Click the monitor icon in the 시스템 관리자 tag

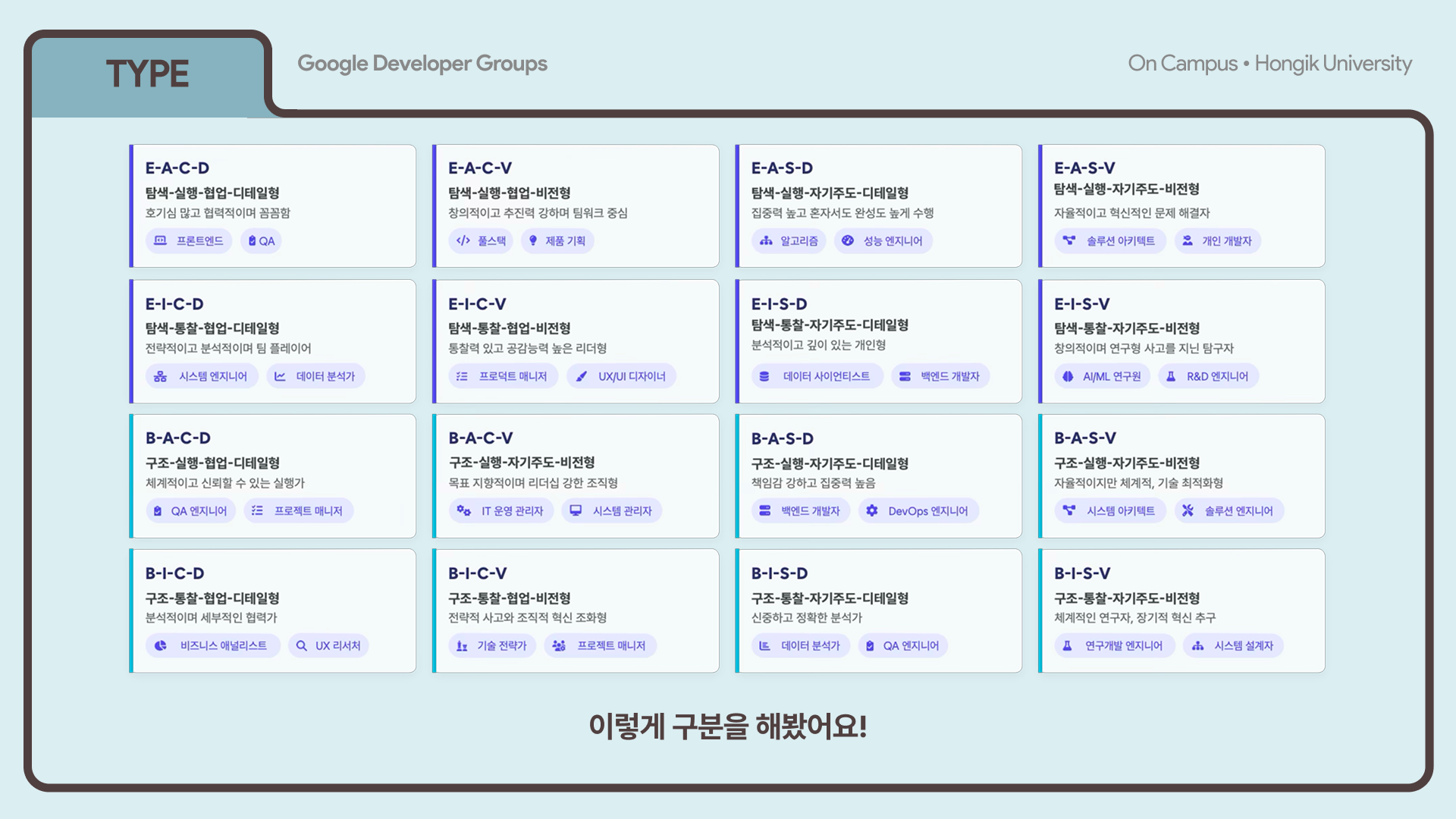(576, 511)
